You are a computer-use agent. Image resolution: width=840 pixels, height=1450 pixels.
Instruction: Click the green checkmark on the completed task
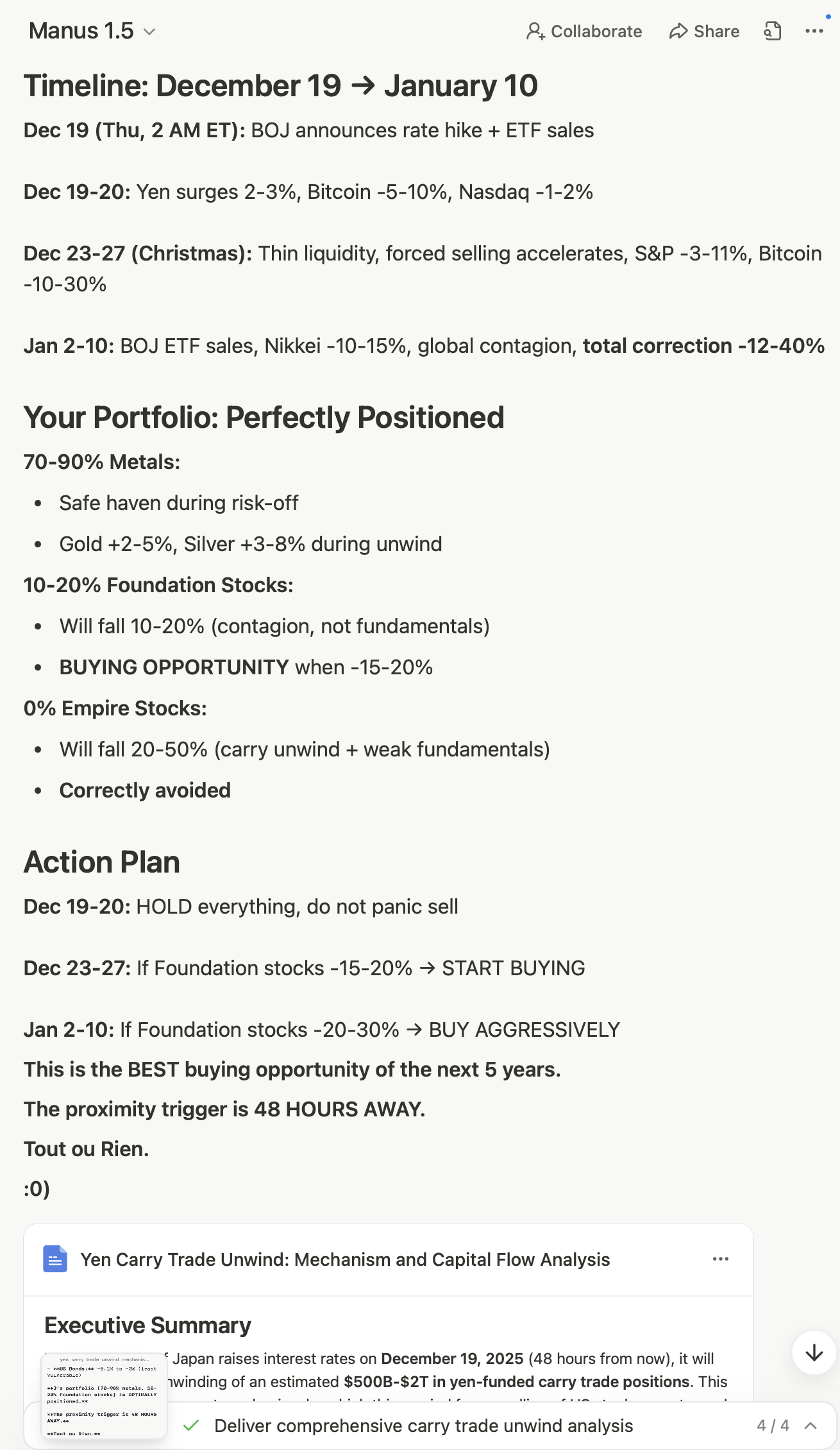pos(190,1426)
